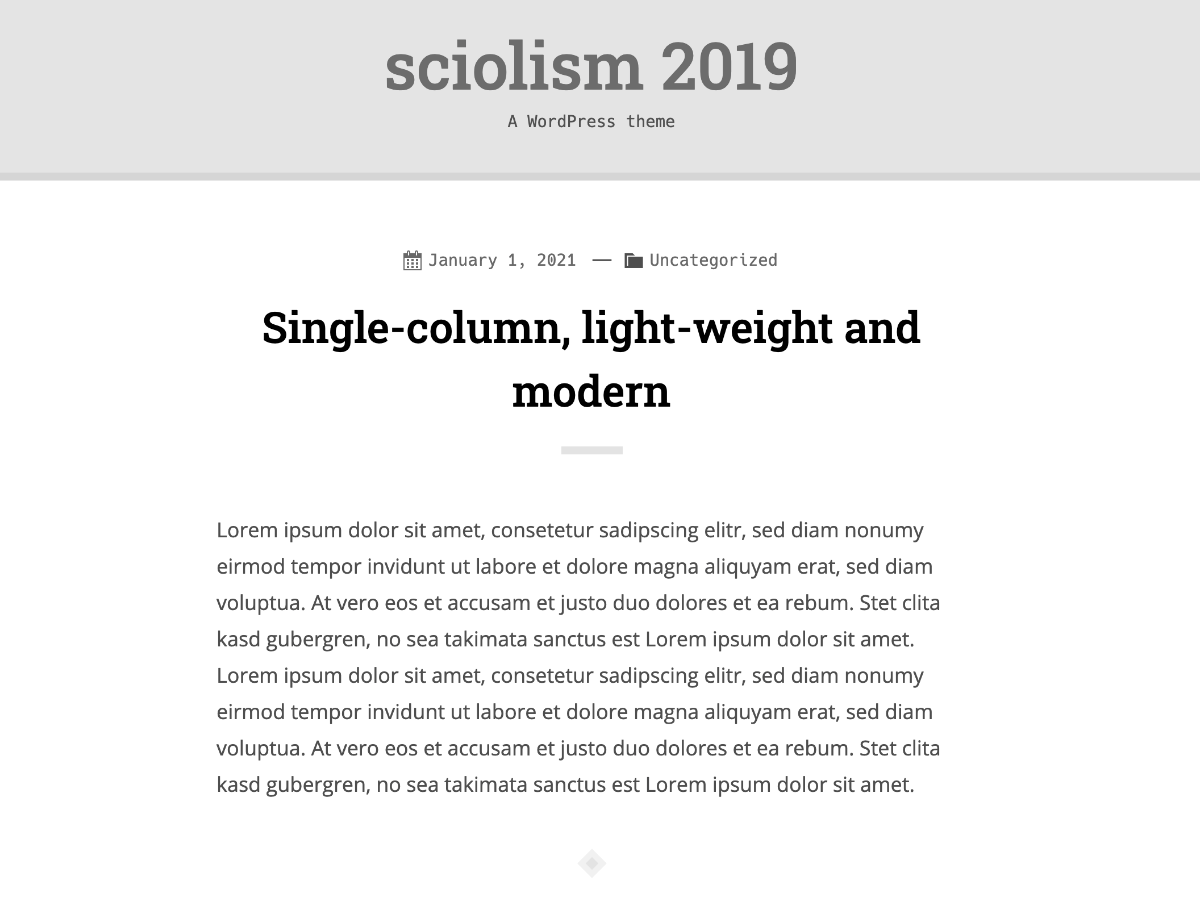Click the diamond separator icon below the post
Viewport: 1200px width, 900px height.
[592, 863]
